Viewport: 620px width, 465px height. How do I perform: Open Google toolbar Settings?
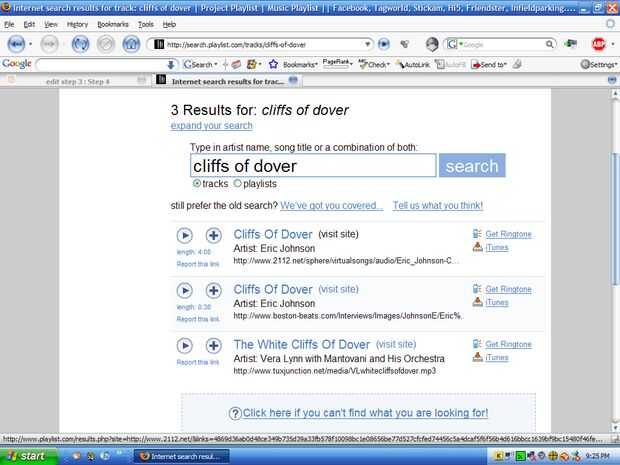[598, 64]
